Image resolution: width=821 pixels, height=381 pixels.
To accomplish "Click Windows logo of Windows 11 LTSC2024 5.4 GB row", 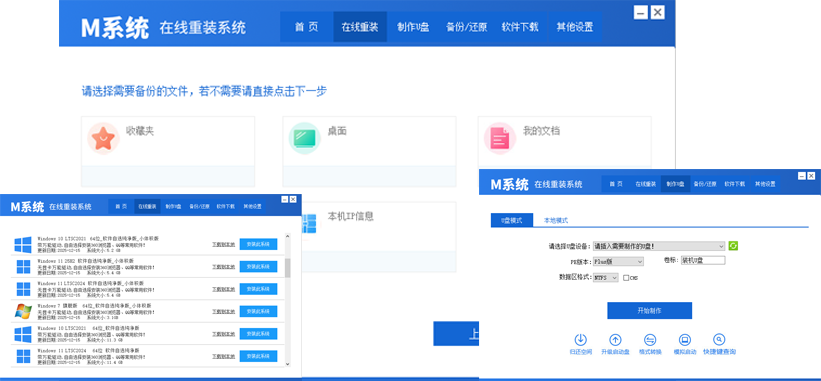I will click(x=23, y=289).
